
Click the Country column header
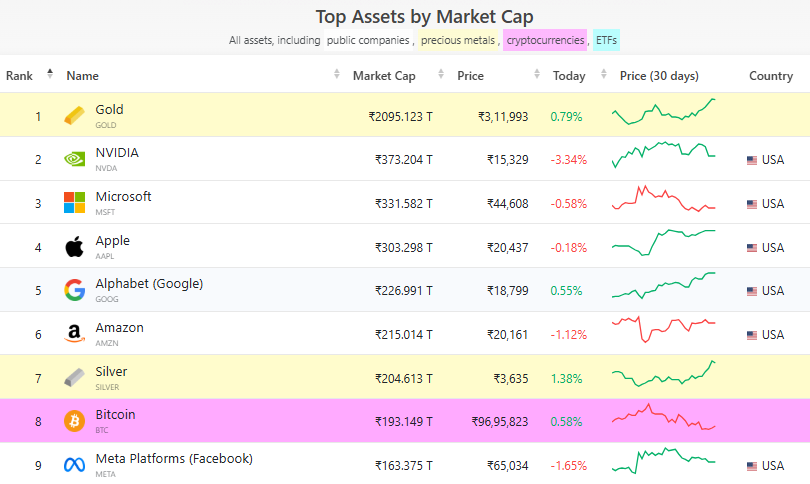pos(771,76)
